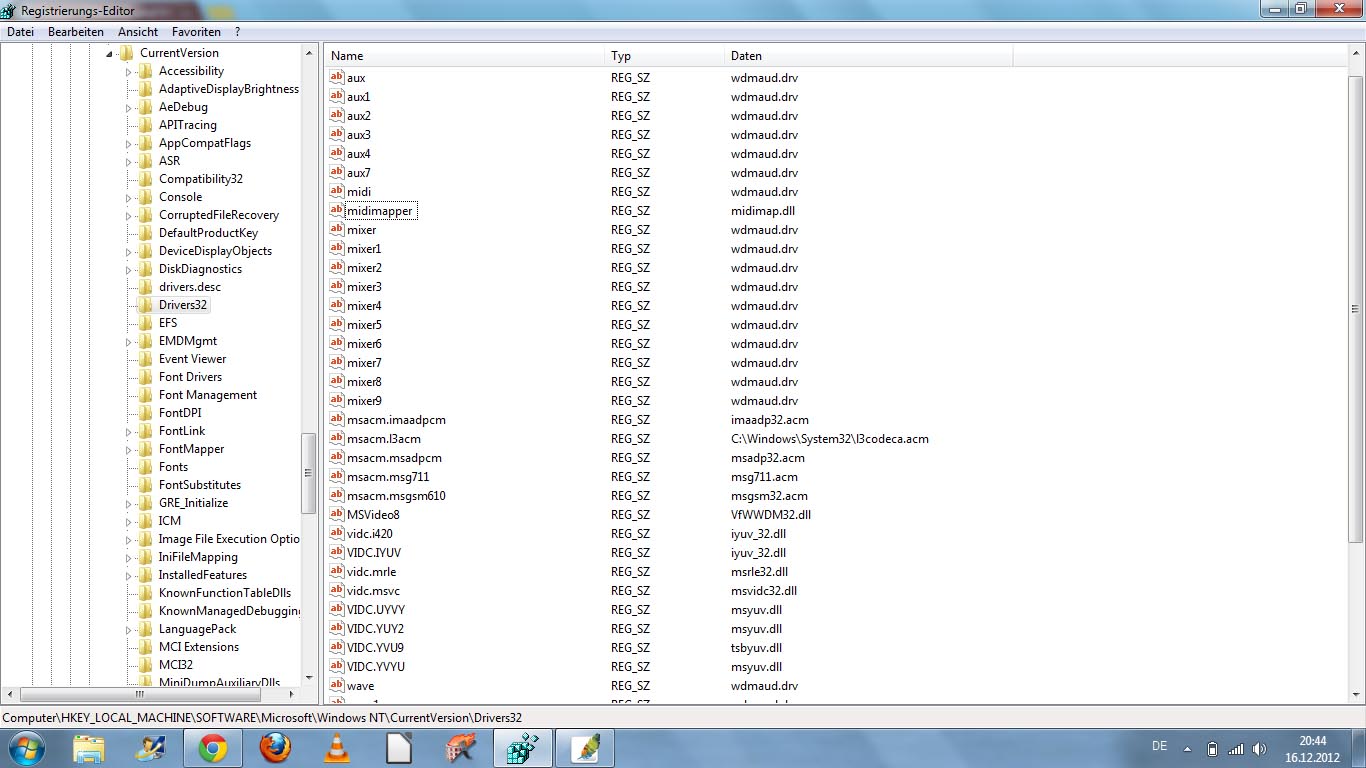Image resolution: width=1366 pixels, height=768 pixels.
Task: Collapse the CurrentVersion tree node
Action: click(109, 53)
